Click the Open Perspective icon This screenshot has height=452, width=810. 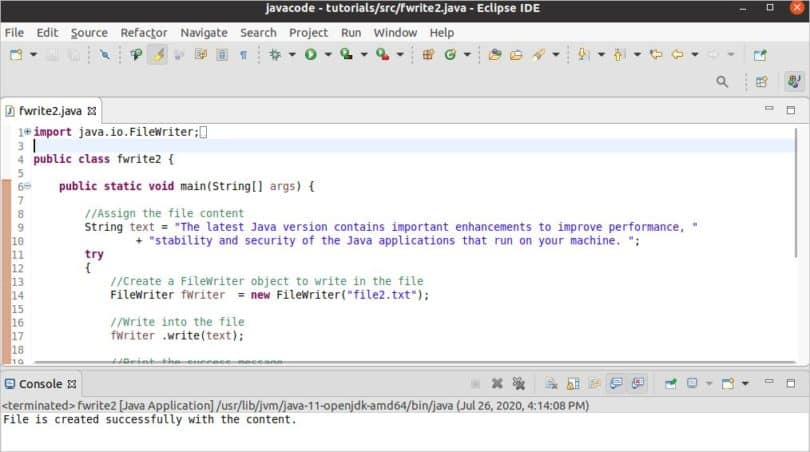(761, 82)
